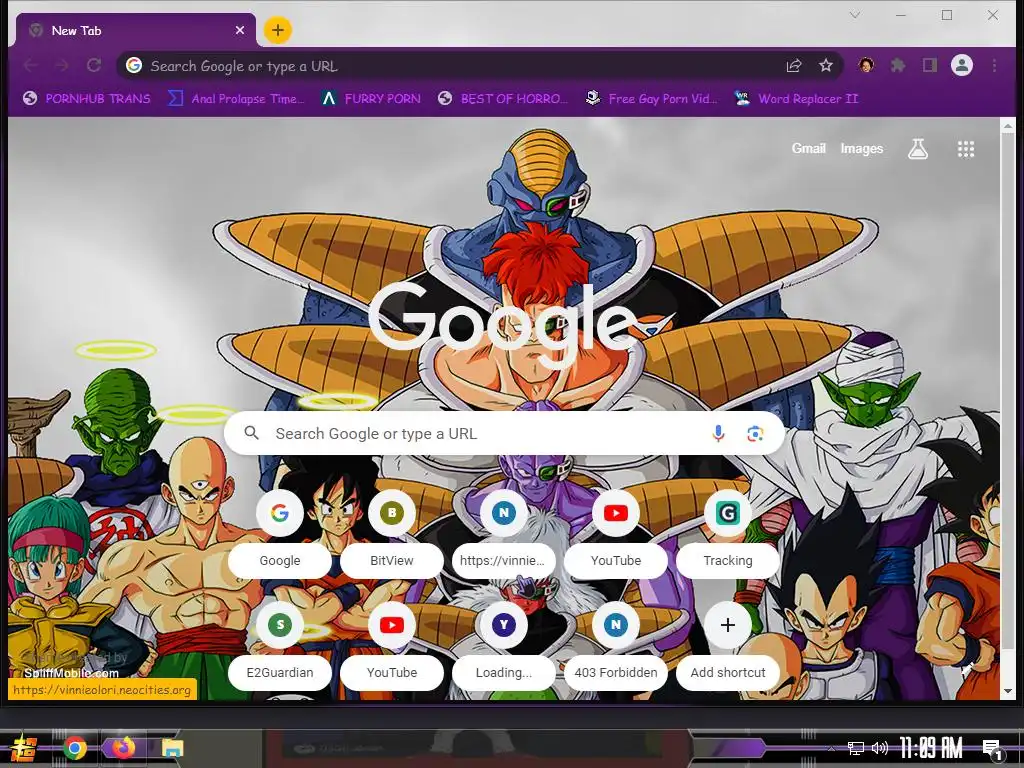
Task: Open the BEST OF HORRO... bookmark
Action: coord(503,99)
